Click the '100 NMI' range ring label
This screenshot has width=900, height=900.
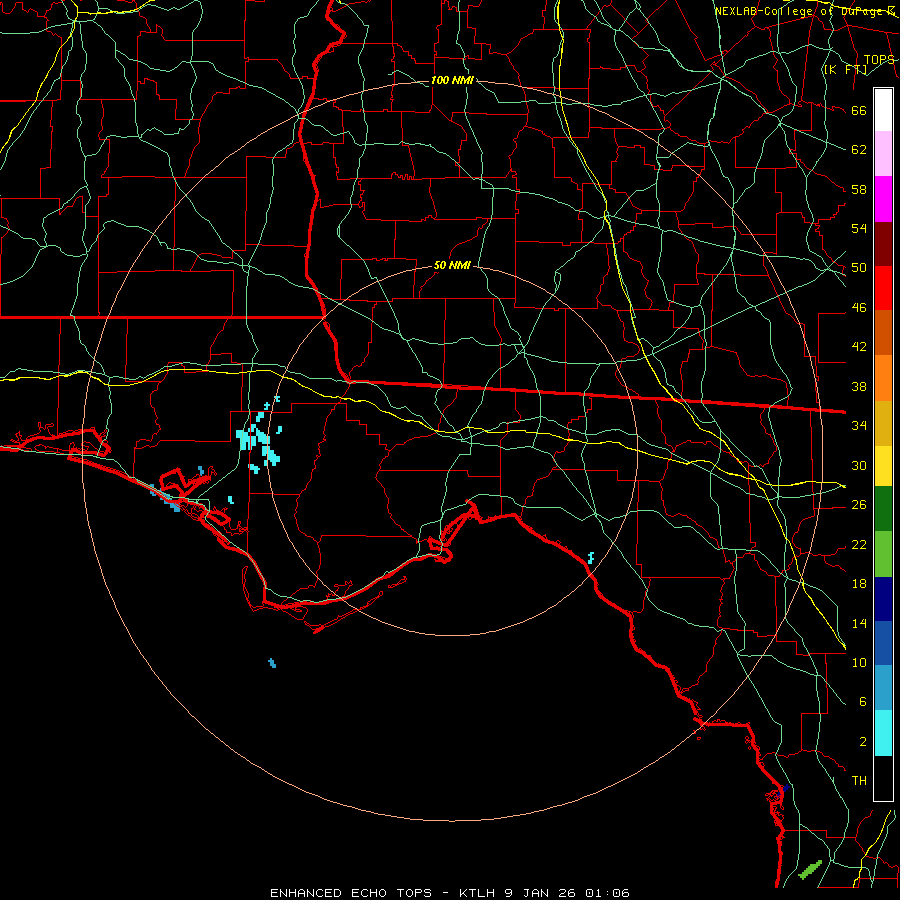[x=452, y=80]
